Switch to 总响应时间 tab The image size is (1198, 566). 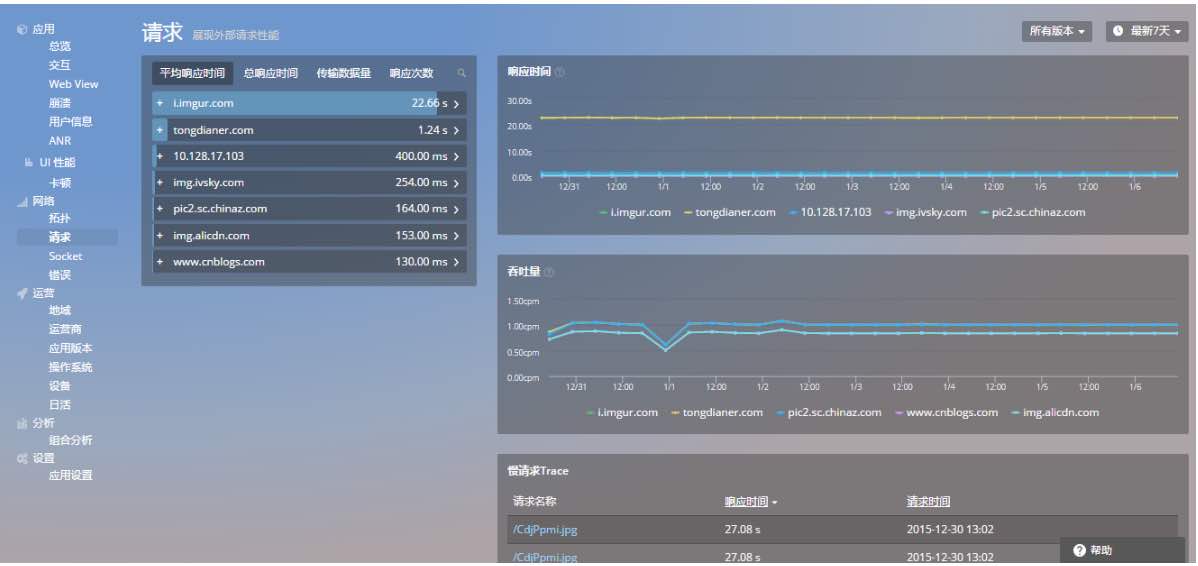tap(270, 73)
